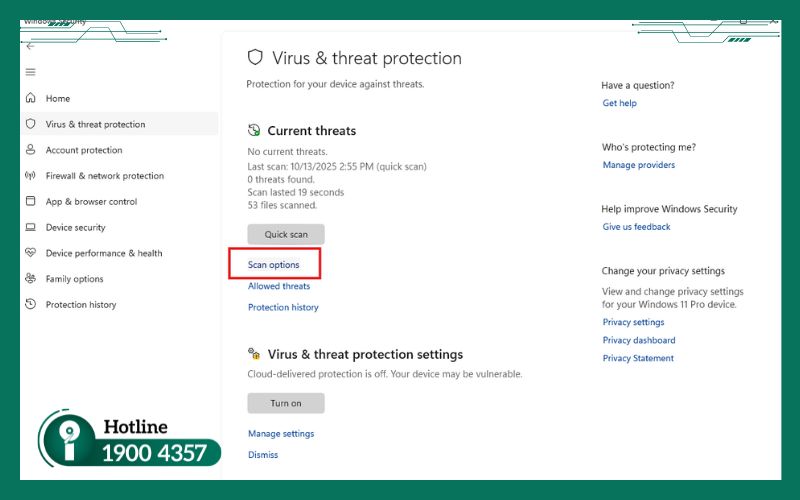Start a Quick scan
Viewport: 800px width, 500px height.
[x=286, y=234]
